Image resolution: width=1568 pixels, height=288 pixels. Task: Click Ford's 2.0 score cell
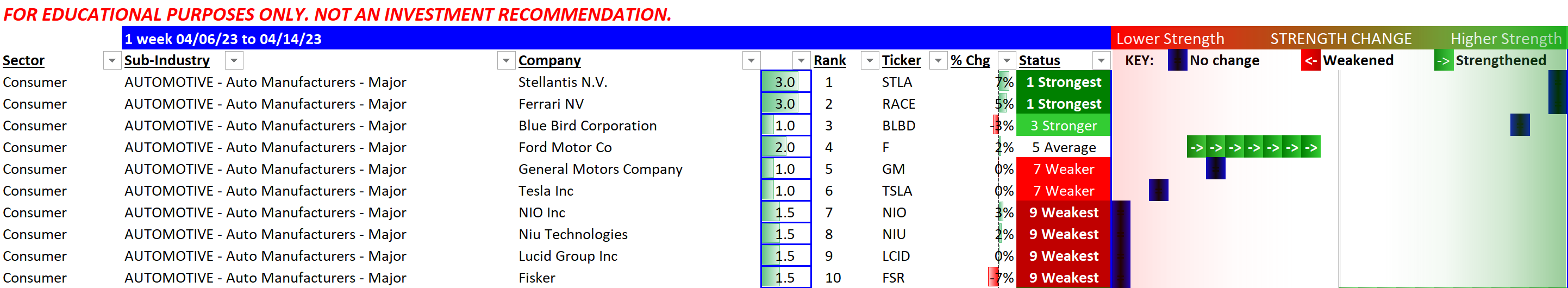(x=786, y=147)
